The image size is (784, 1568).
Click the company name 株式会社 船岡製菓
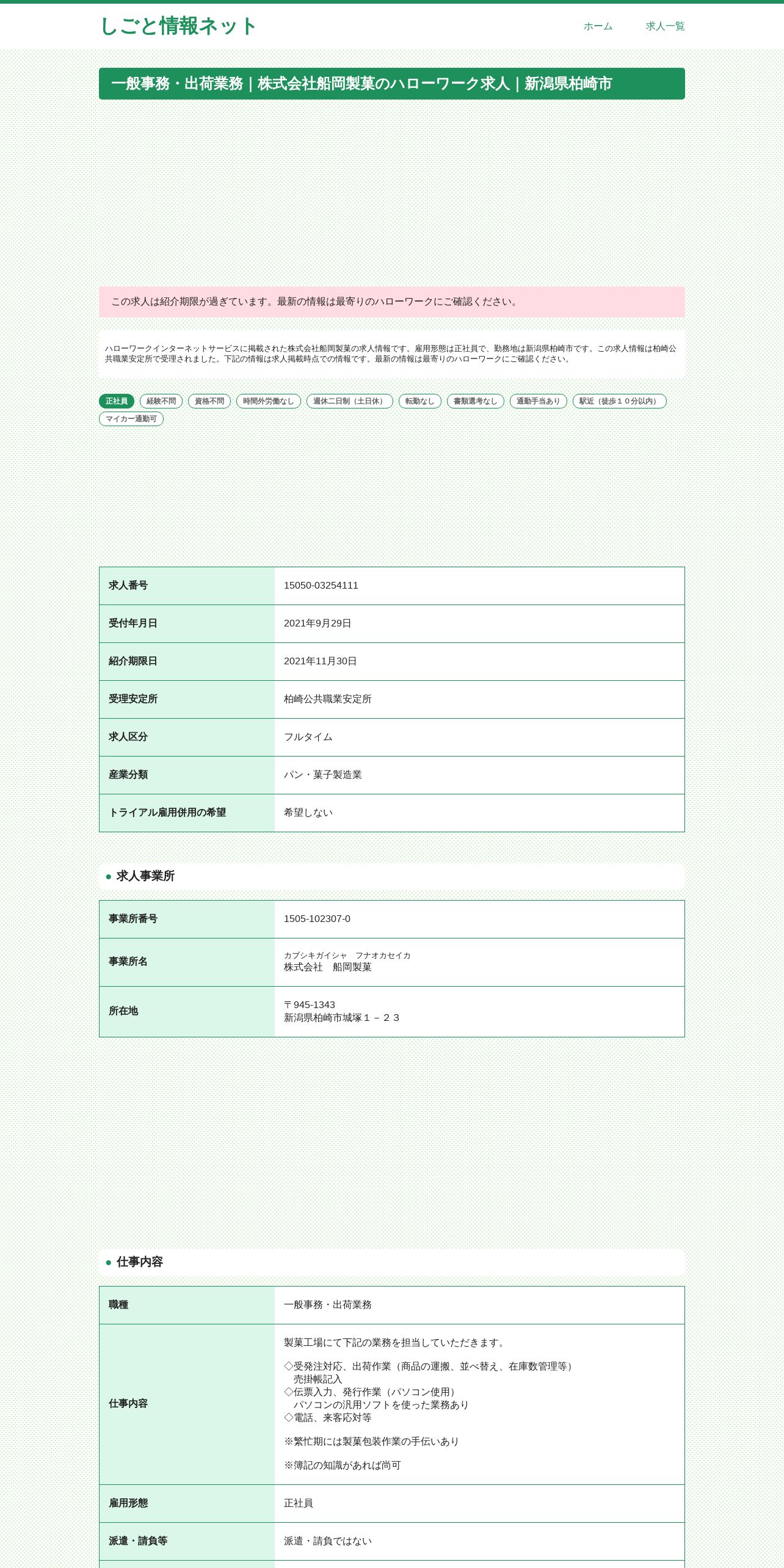click(328, 967)
